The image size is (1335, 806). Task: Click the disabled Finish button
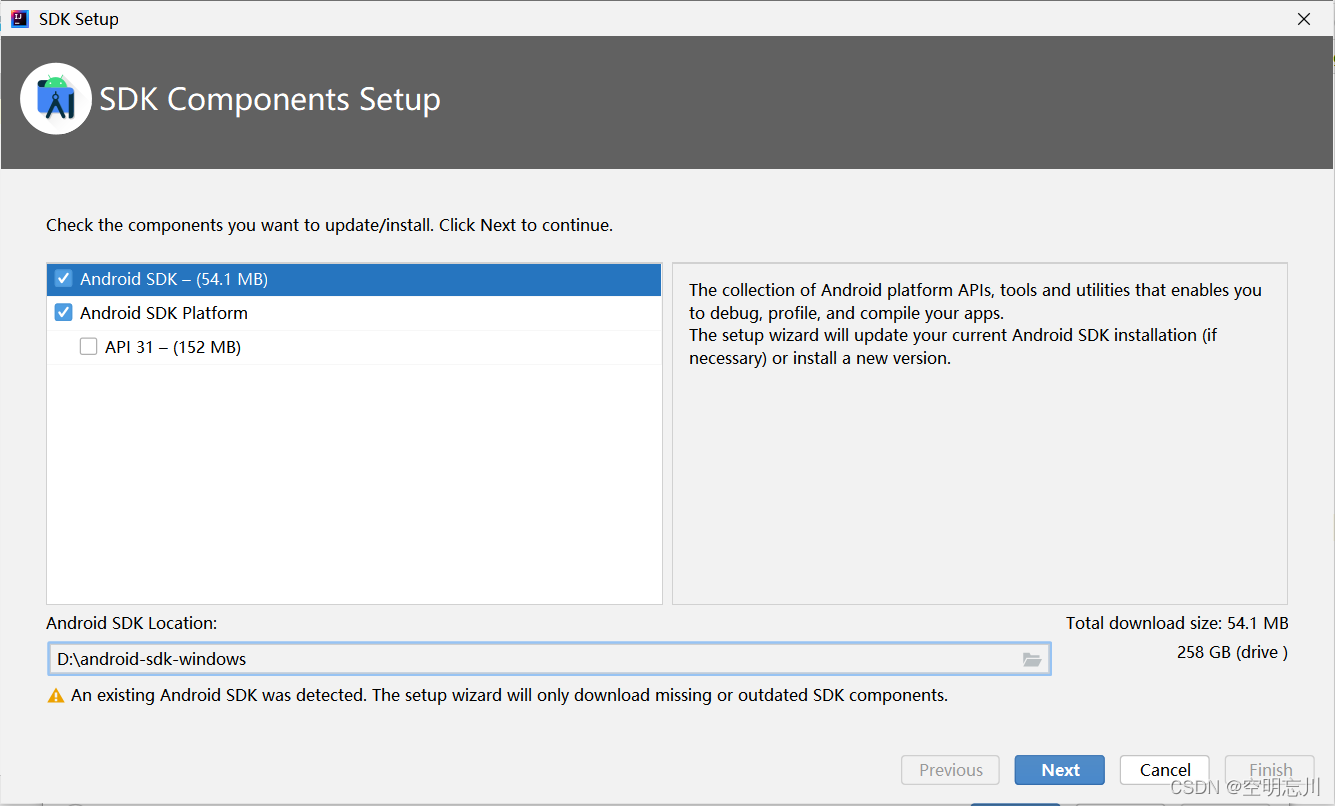coord(1270,770)
